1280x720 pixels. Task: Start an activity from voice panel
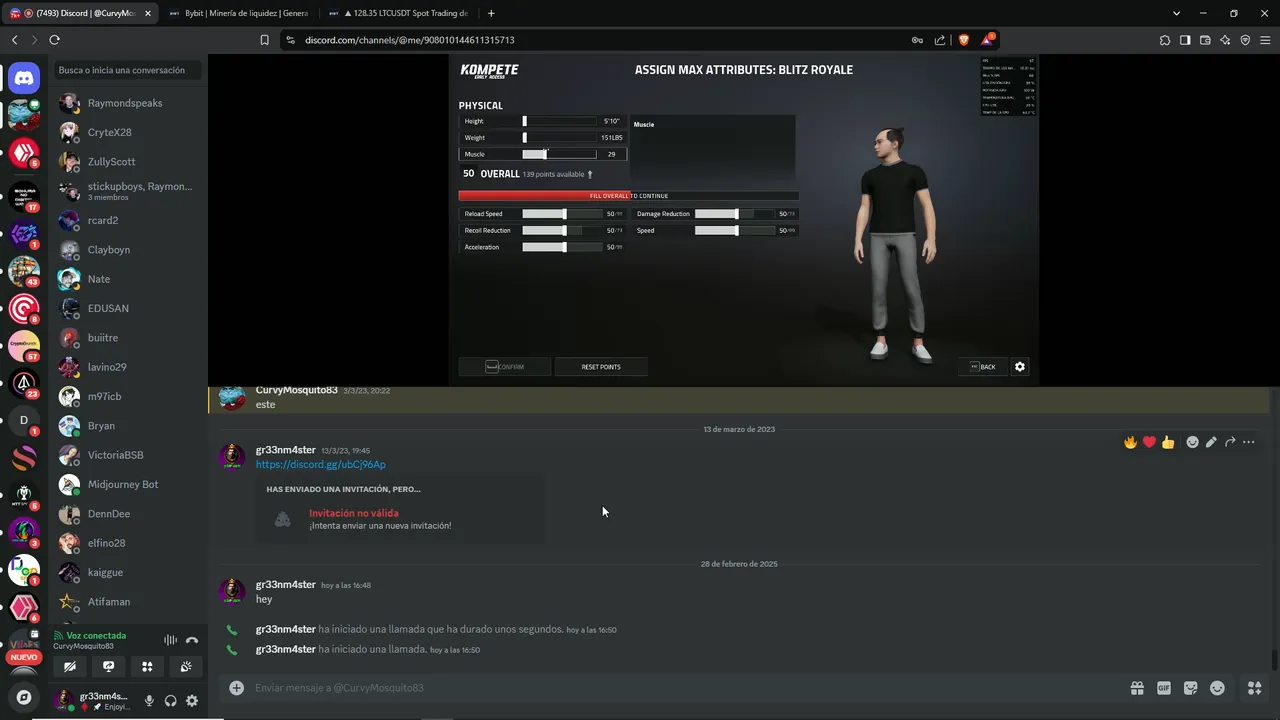(x=147, y=666)
